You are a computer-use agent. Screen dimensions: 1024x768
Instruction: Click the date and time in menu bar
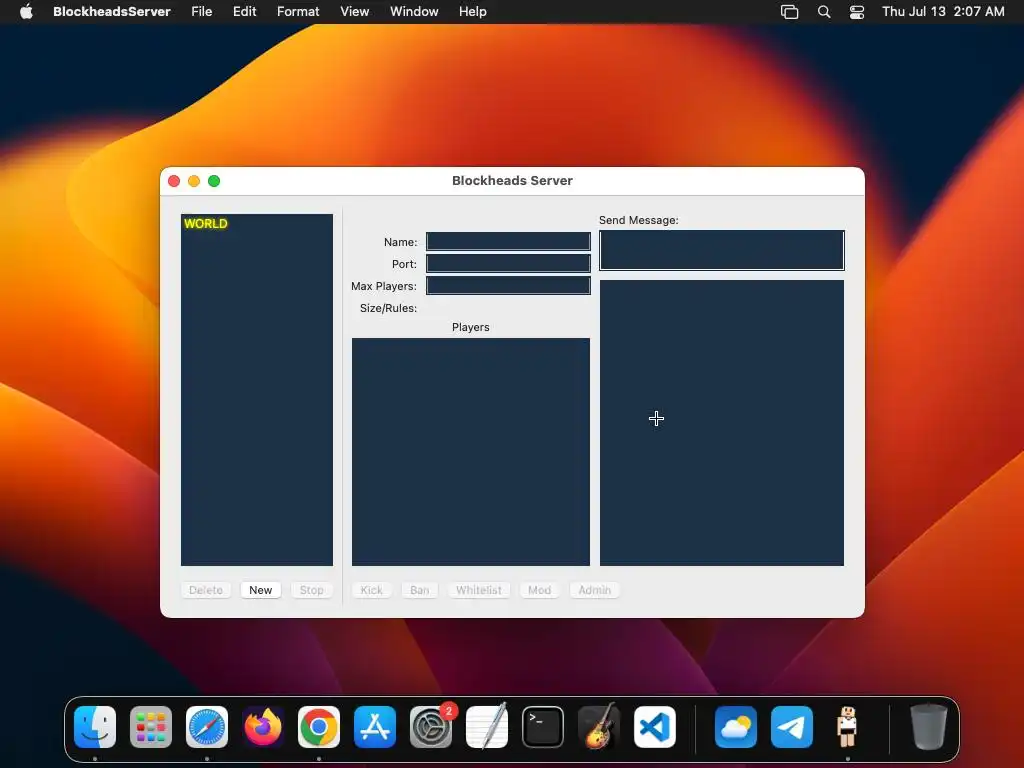[x=943, y=12]
